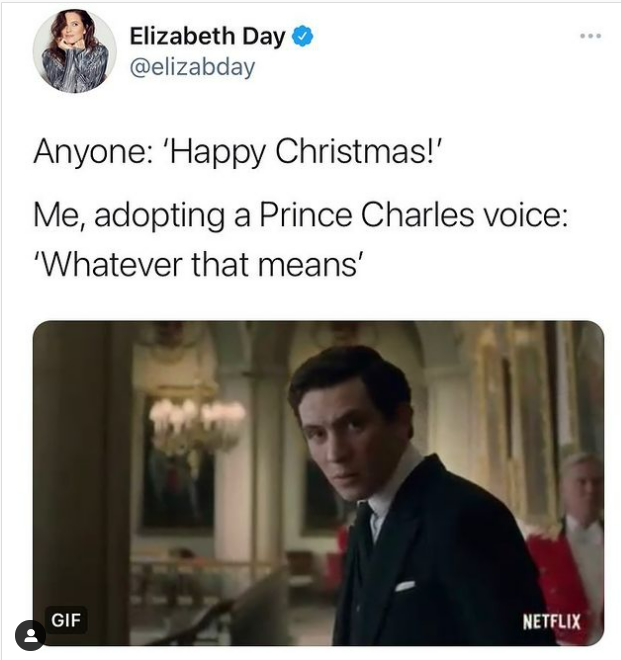Image resolution: width=621 pixels, height=660 pixels.
Task: Click the GIF badge on the media
Action: pos(66,620)
